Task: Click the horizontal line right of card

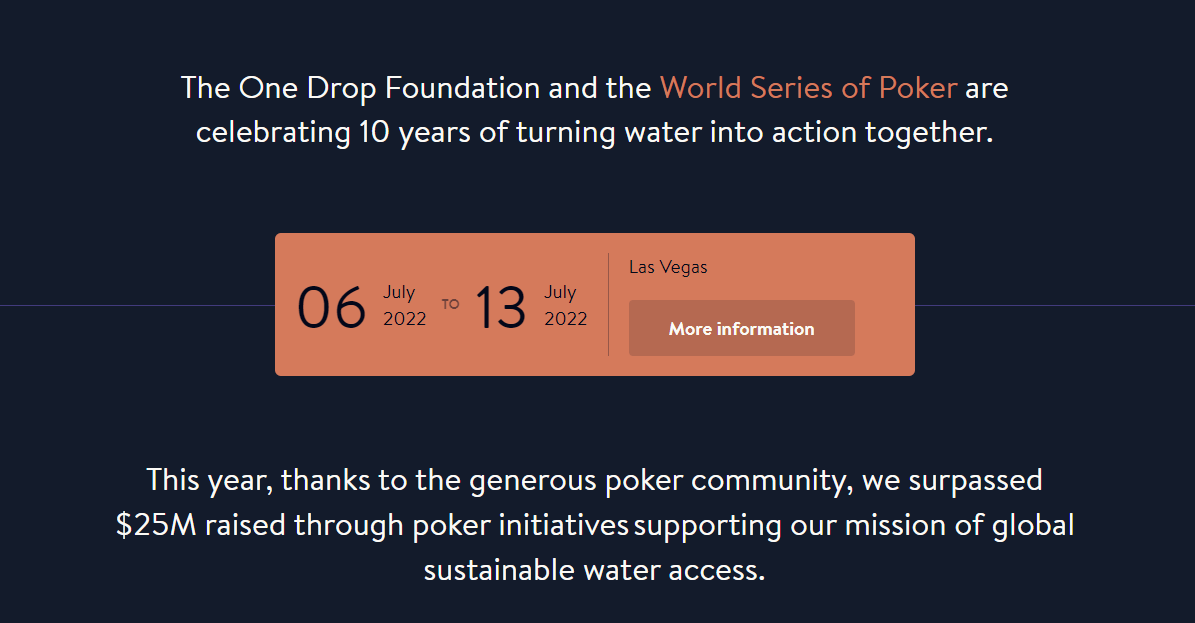Action: click(1055, 306)
